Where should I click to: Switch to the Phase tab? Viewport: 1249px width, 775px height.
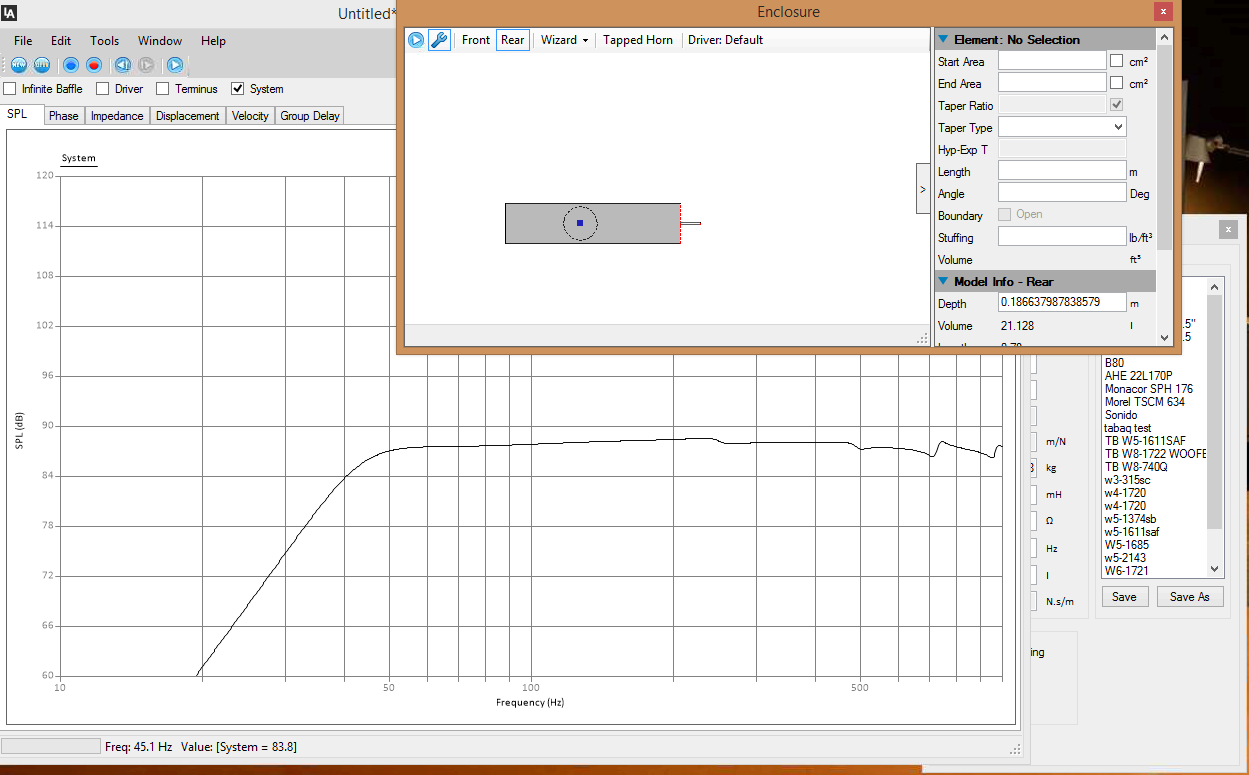(x=64, y=116)
